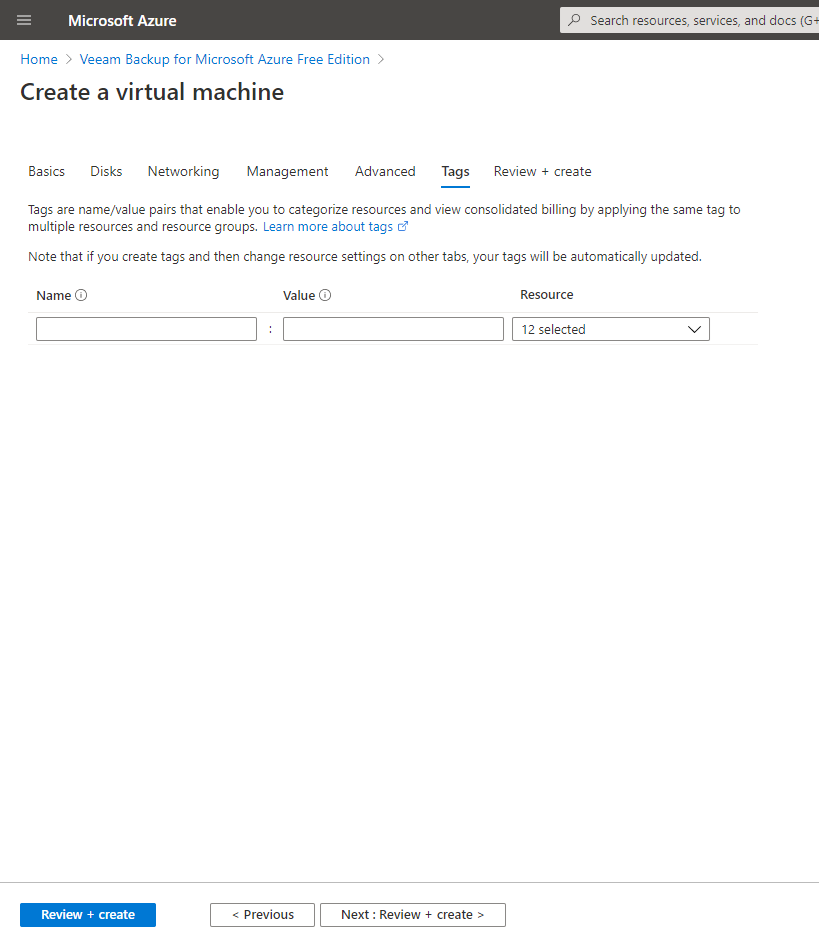Switch to the Disks tab

[106, 172]
